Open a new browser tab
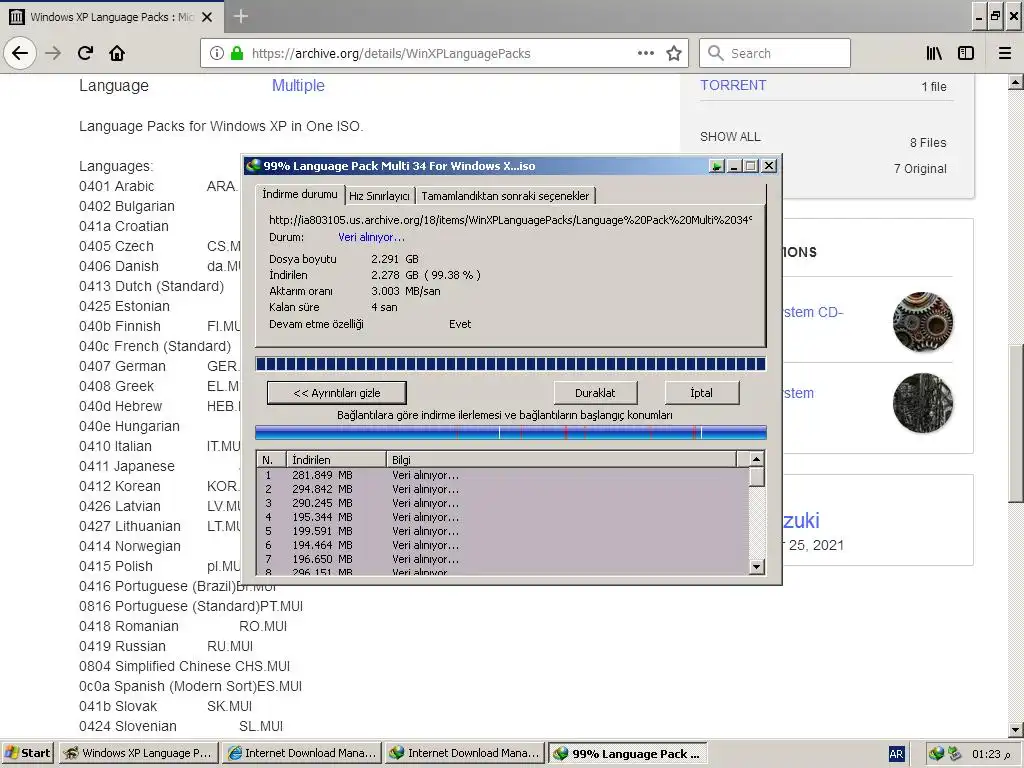The image size is (1024, 768). point(240,16)
